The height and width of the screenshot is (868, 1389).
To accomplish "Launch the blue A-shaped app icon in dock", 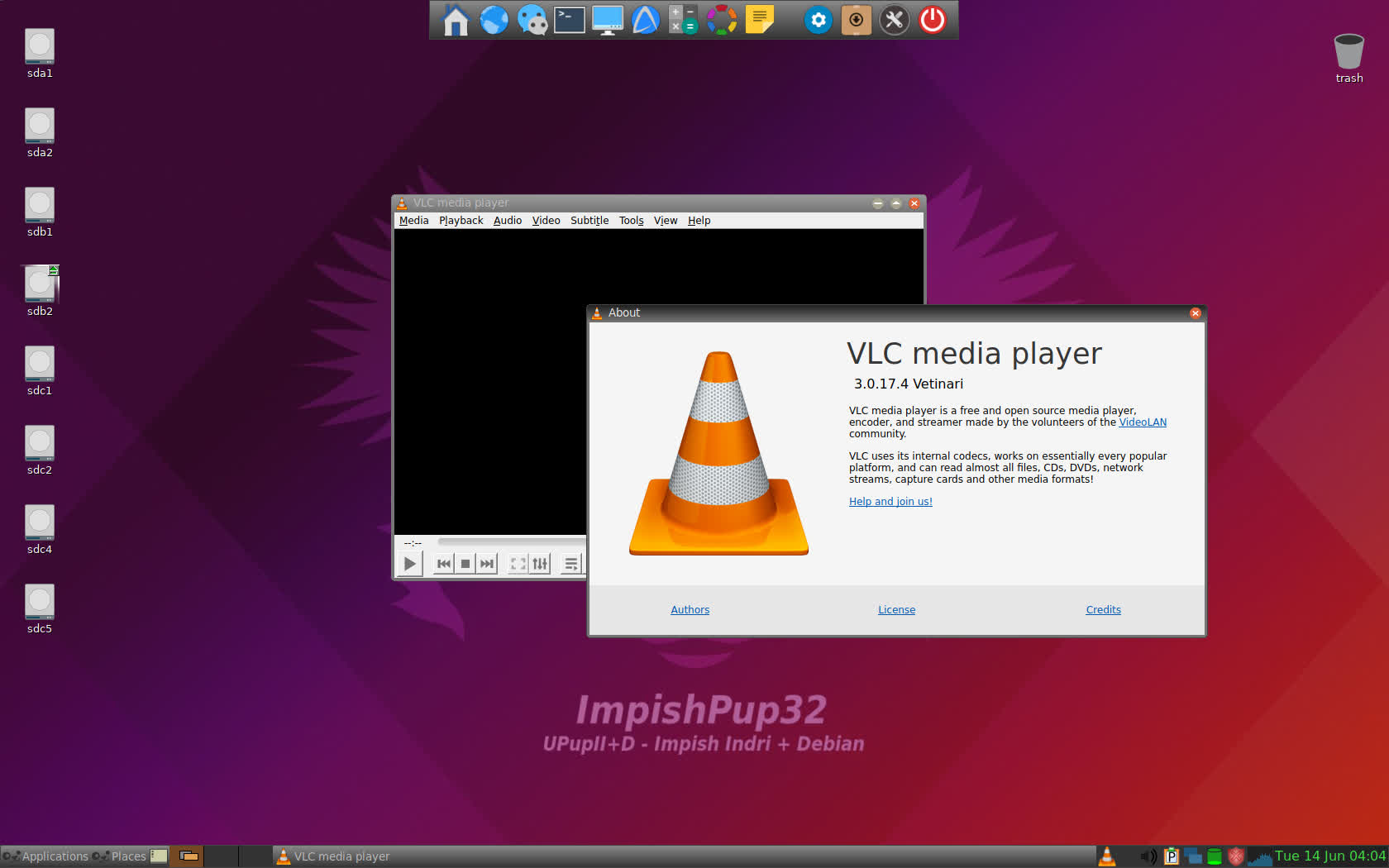I will (646, 20).
